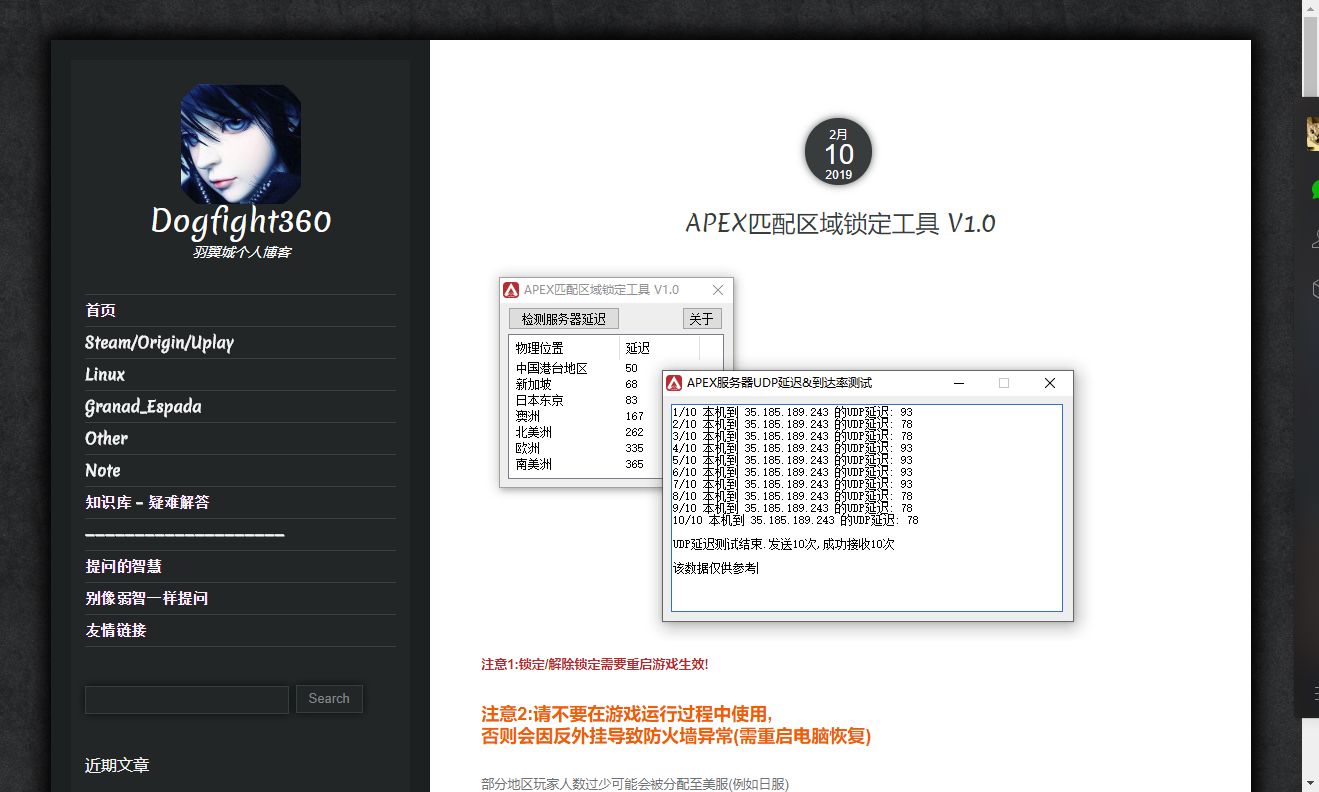Click the Search button
The image size is (1319, 792).
pyautogui.click(x=329, y=699)
